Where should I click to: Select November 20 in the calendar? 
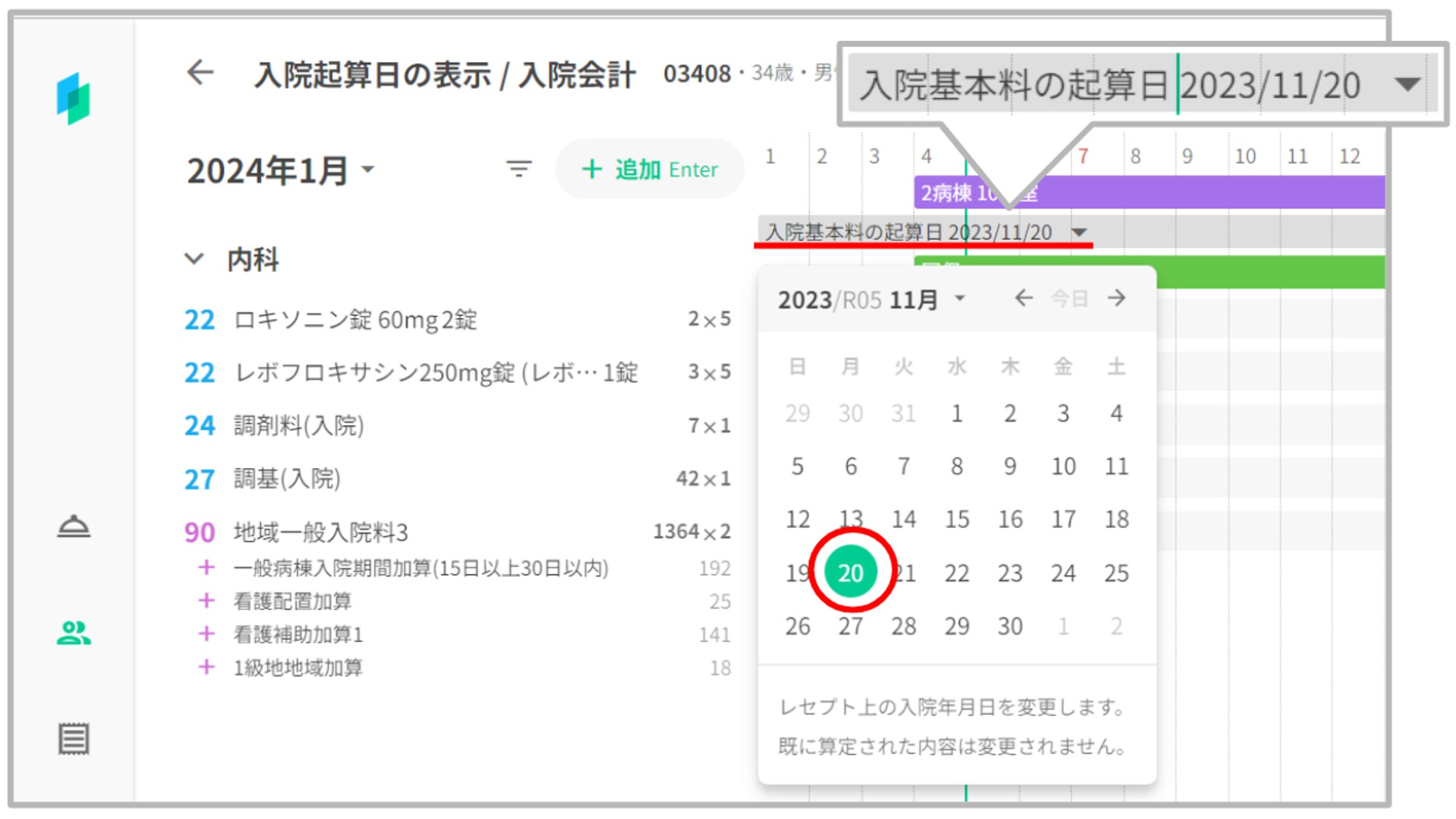pos(850,573)
